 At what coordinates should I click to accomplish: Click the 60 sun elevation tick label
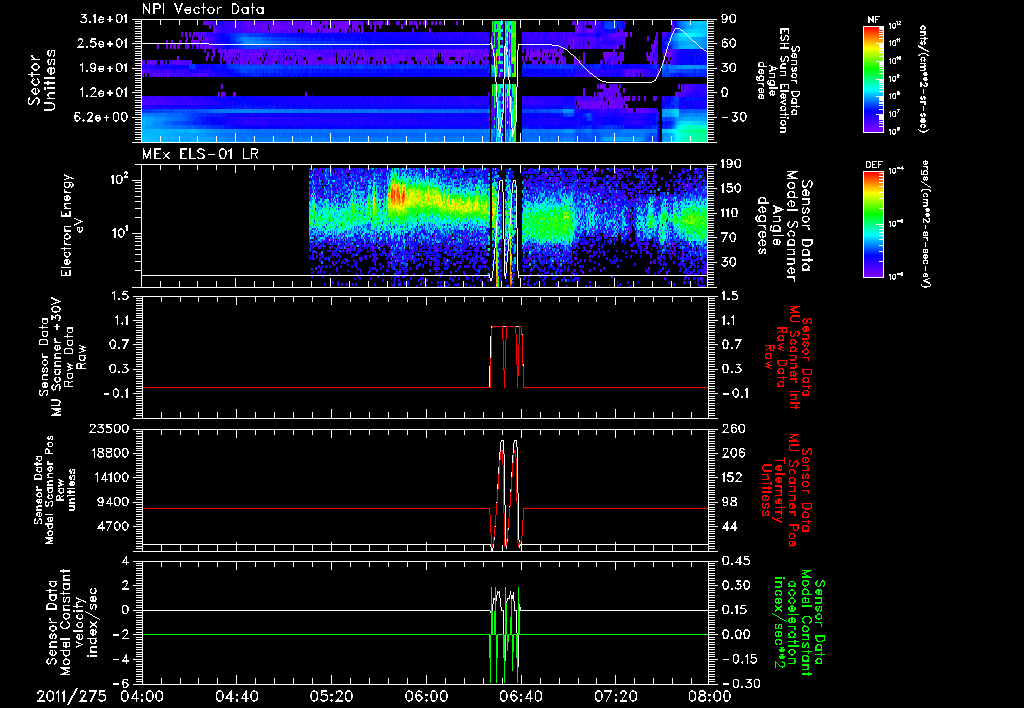728,43
